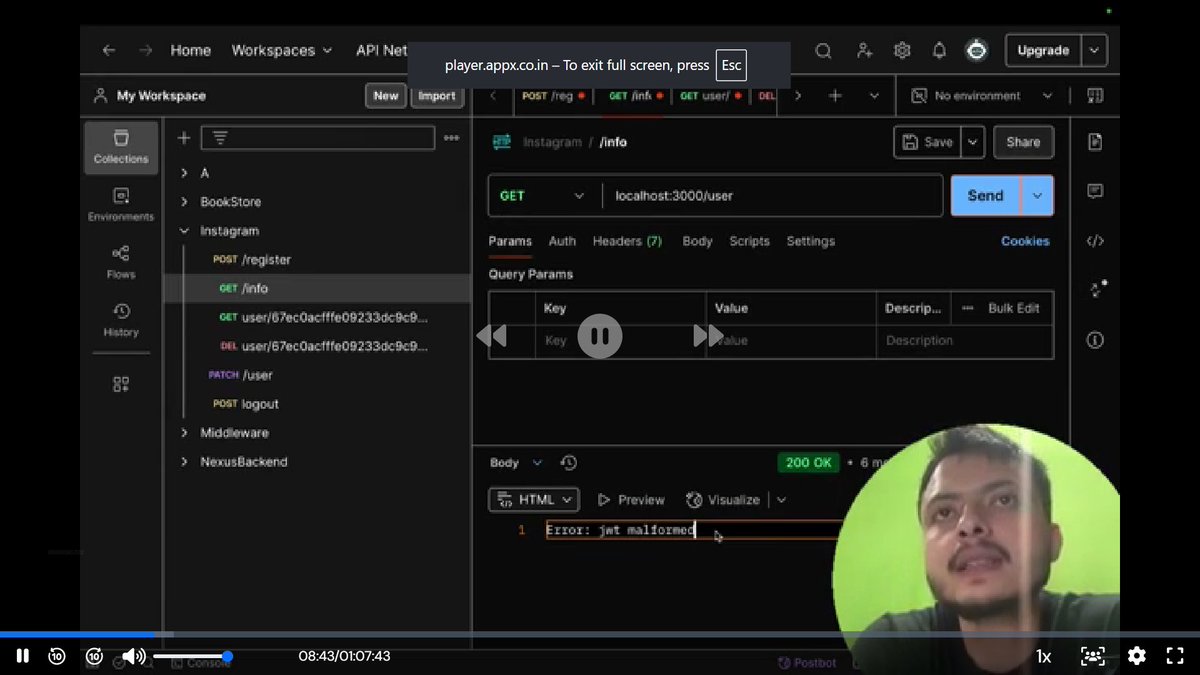This screenshot has height=675, width=1200.
Task: Open the Collections sidebar panel
Action: pos(121,147)
